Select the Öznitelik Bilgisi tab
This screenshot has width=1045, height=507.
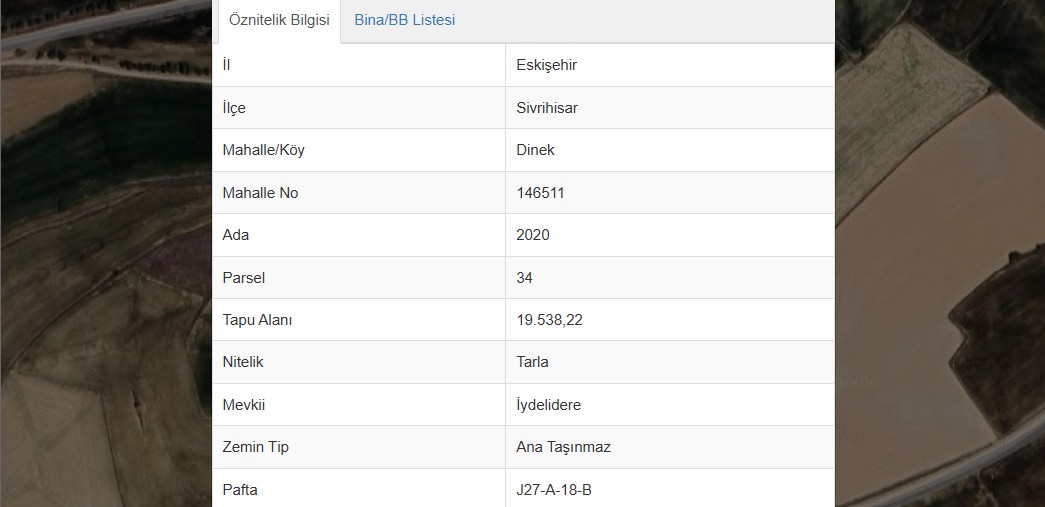pos(279,20)
